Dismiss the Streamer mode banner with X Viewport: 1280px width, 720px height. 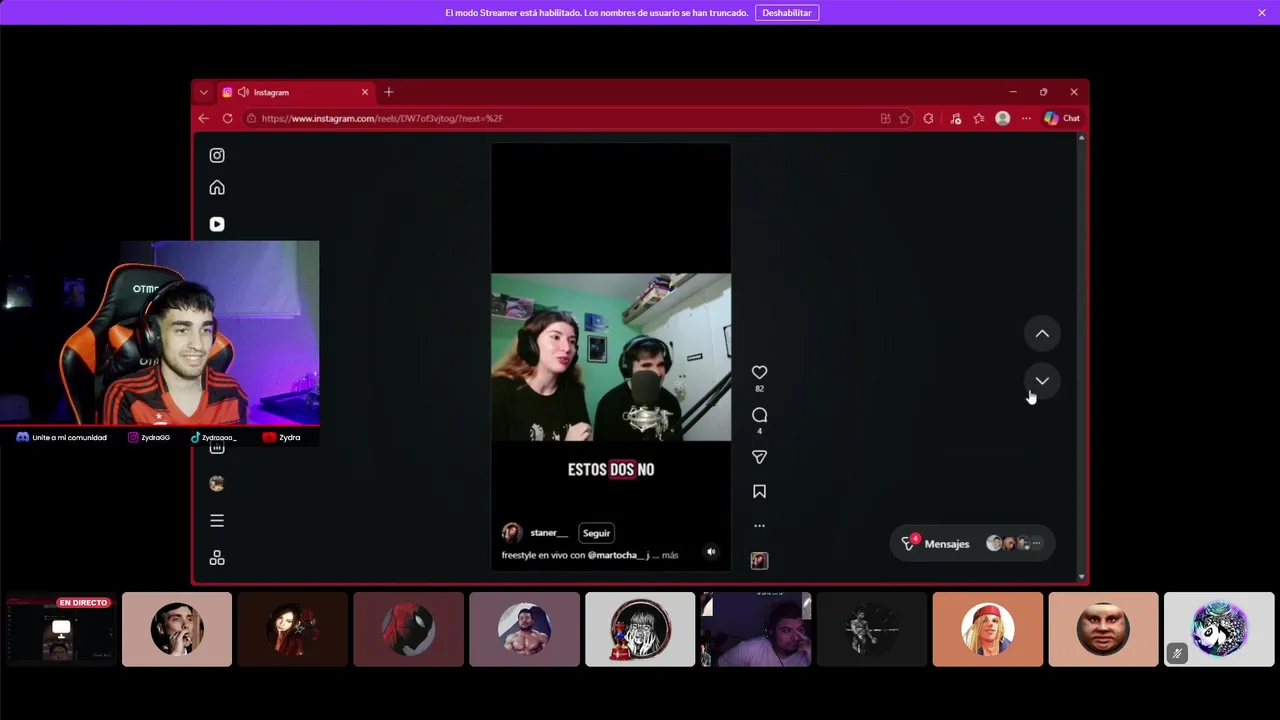tap(1262, 13)
